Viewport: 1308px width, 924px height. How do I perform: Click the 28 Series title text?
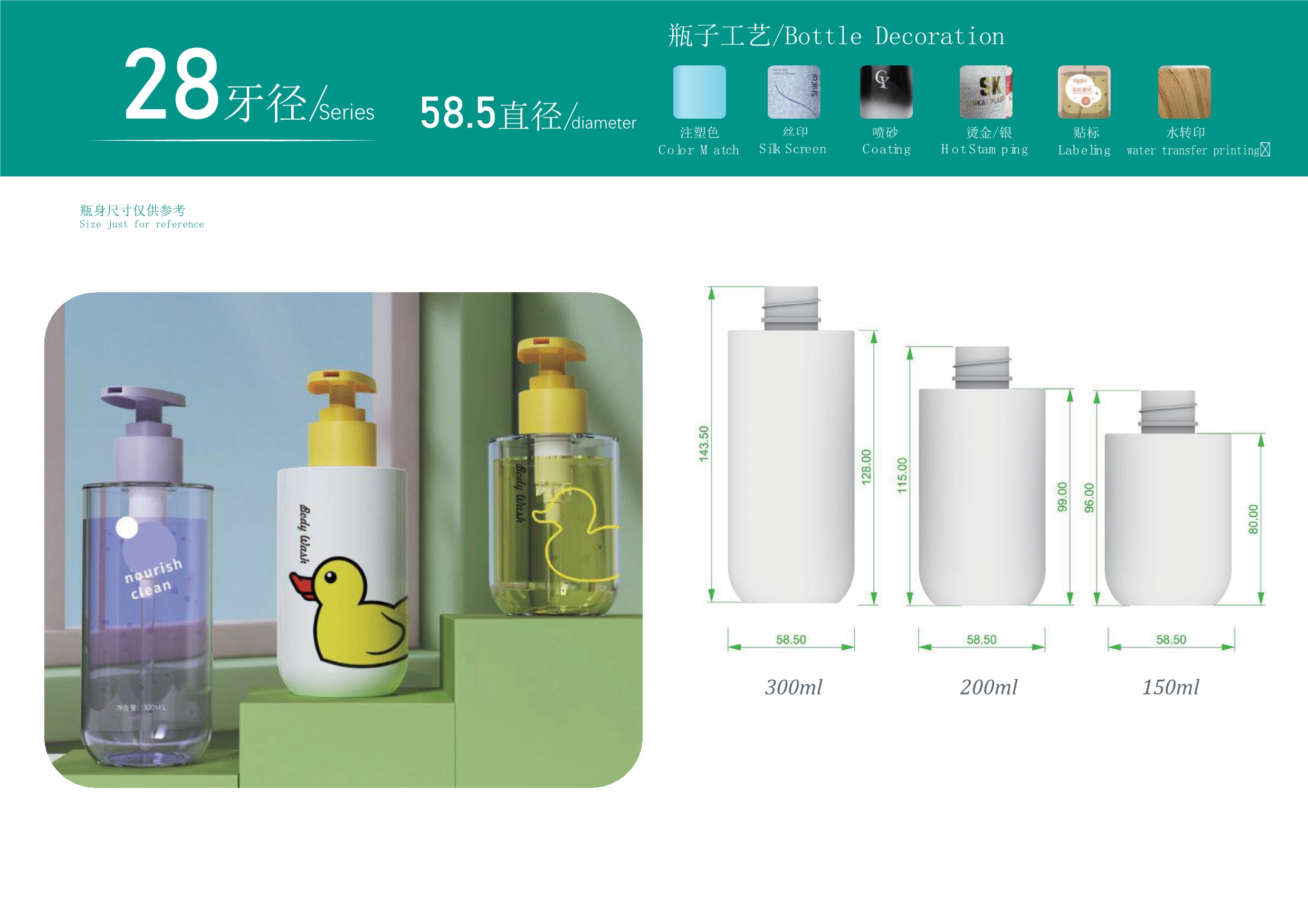click(249, 86)
